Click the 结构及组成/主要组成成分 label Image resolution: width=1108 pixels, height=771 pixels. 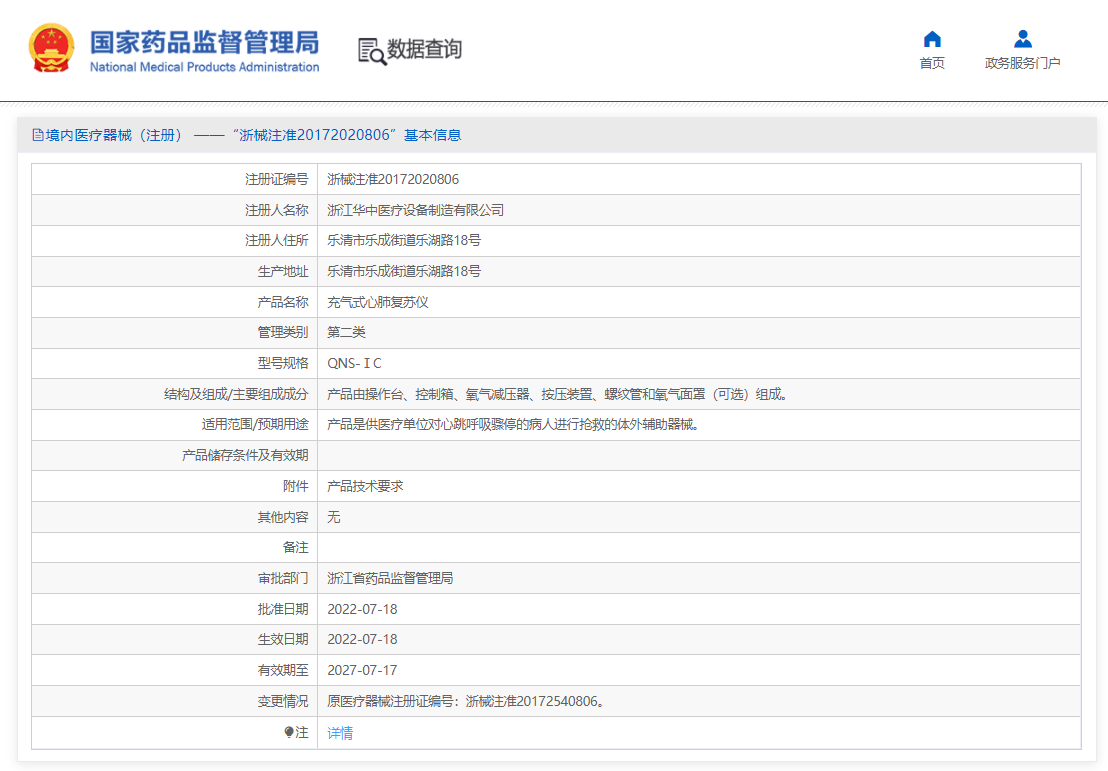pyautogui.click(x=236, y=394)
